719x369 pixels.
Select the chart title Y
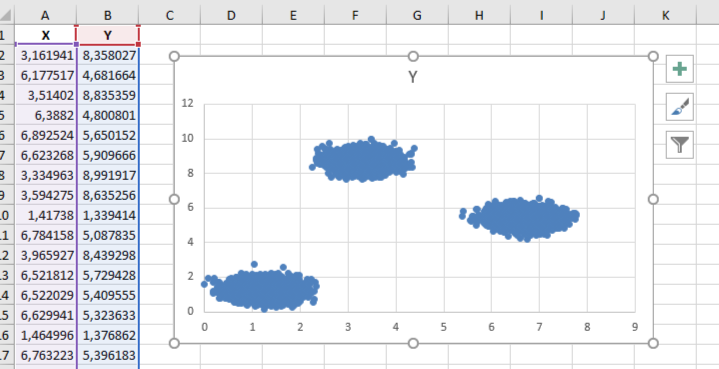pyautogui.click(x=413, y=77)
